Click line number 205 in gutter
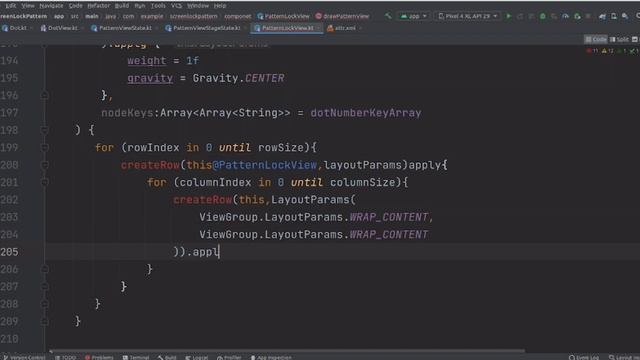 [x=9, y=252]
